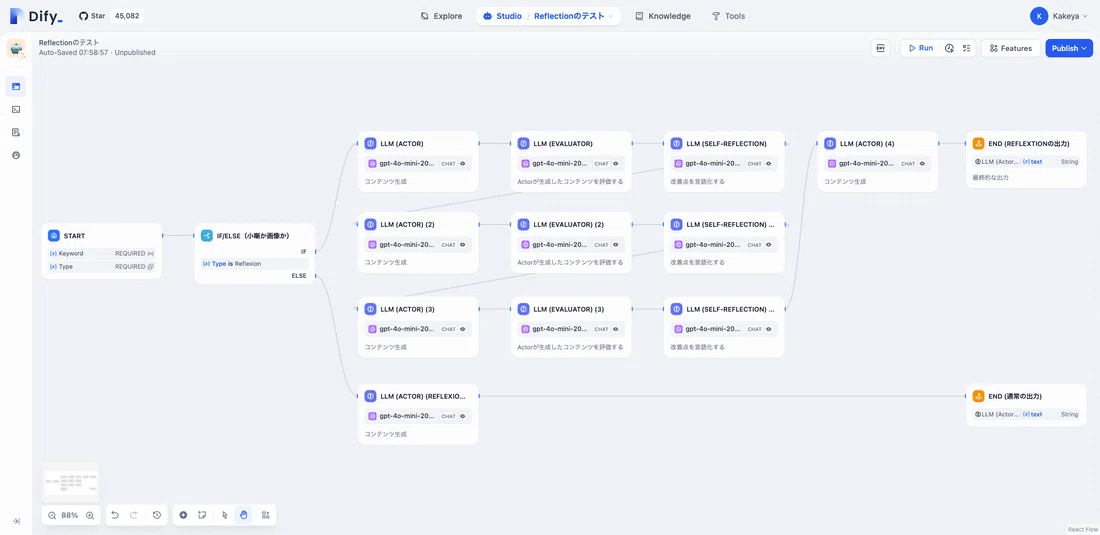The width and height of the screenshot is (1100, 535).
Task: Run the workflow
Action: click(920, 48)
